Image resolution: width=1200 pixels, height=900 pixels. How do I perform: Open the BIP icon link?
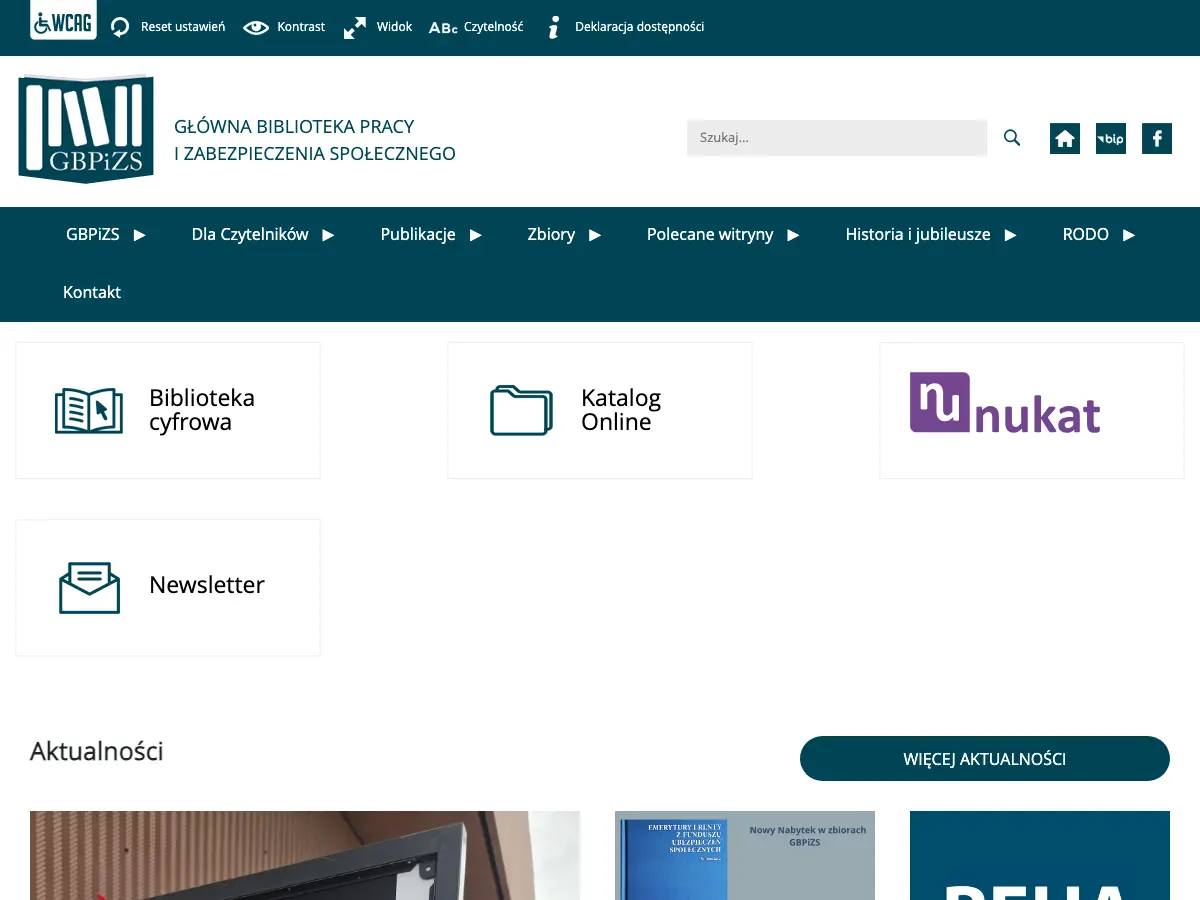[1111, 139]
